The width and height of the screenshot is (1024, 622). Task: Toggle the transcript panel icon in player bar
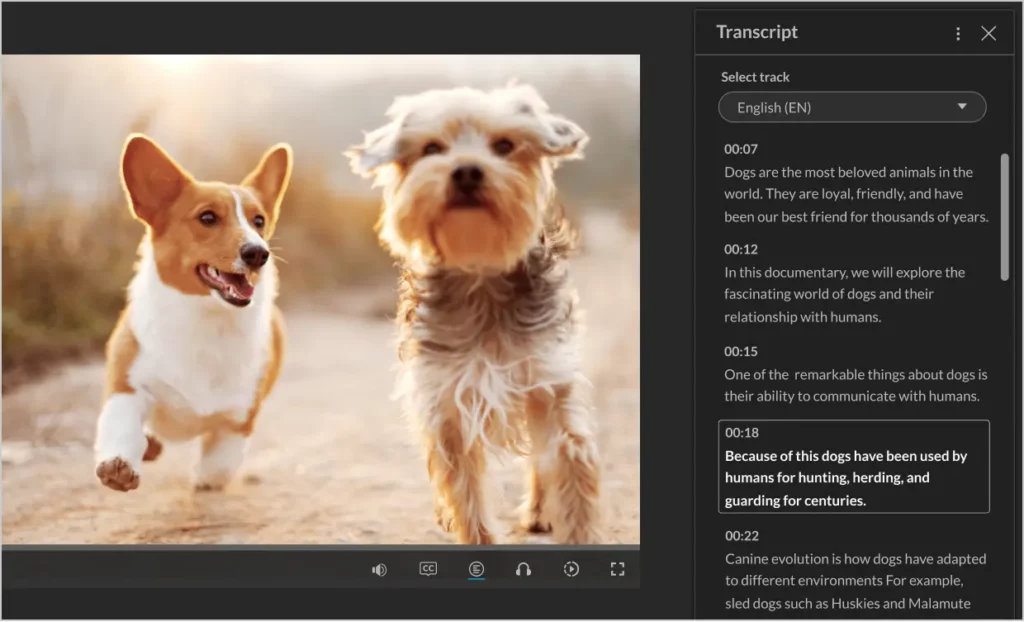pyautogui.click(x=476, y=569)
